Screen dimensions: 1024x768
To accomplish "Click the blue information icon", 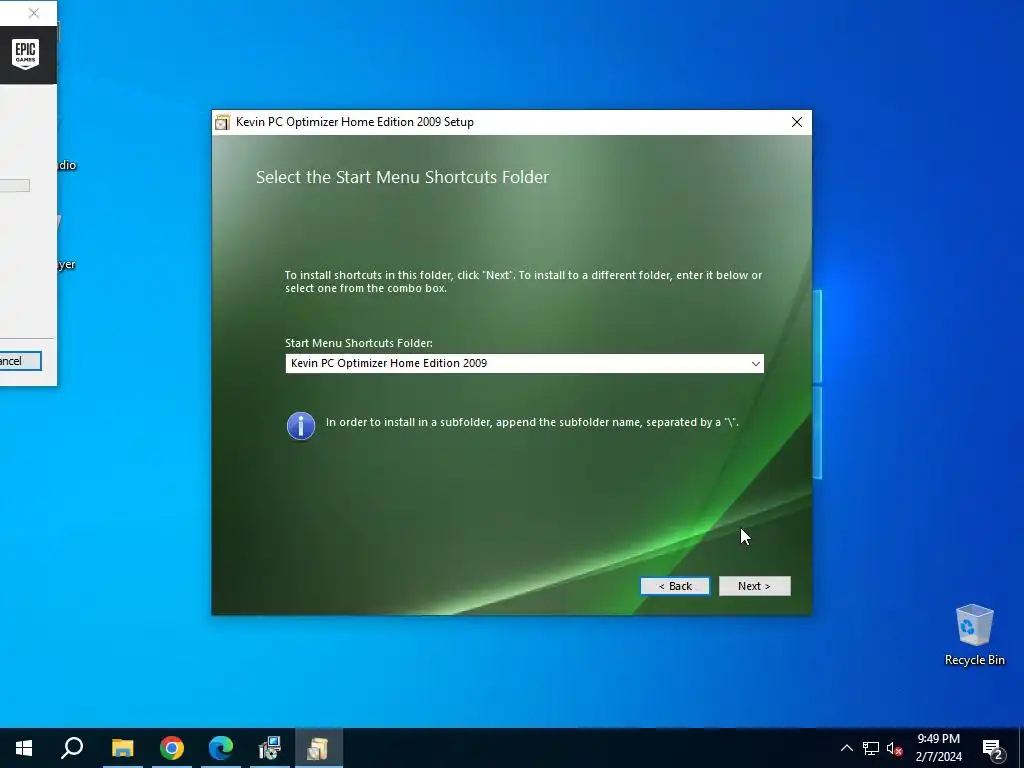I will 300,426.
